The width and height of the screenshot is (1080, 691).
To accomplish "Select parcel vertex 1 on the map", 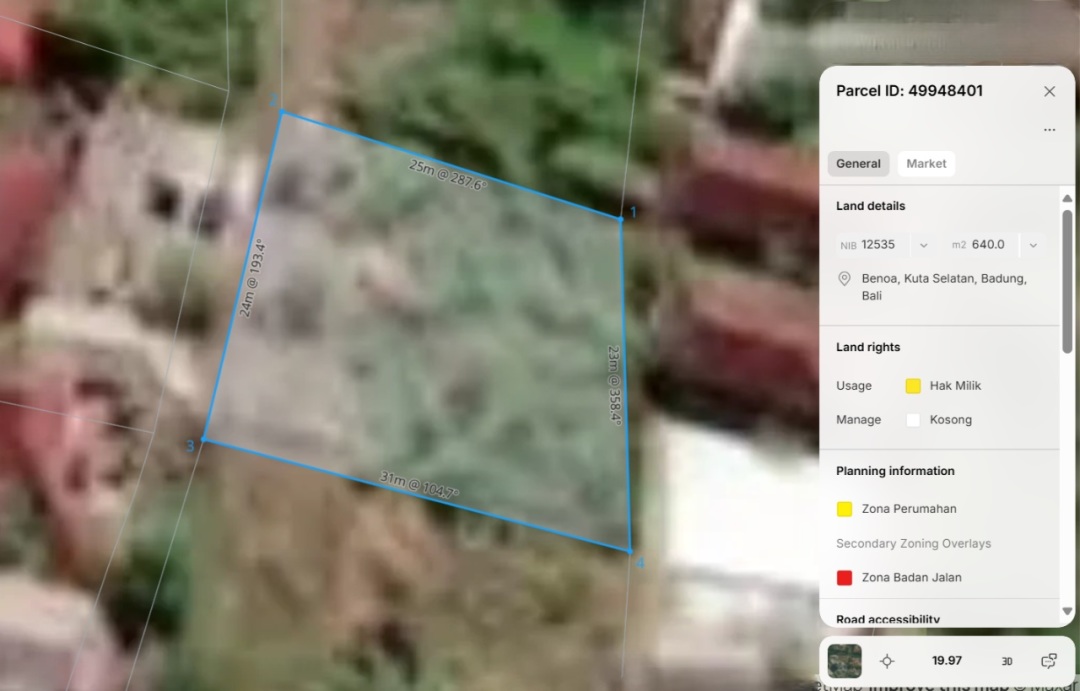I will 620,218.
